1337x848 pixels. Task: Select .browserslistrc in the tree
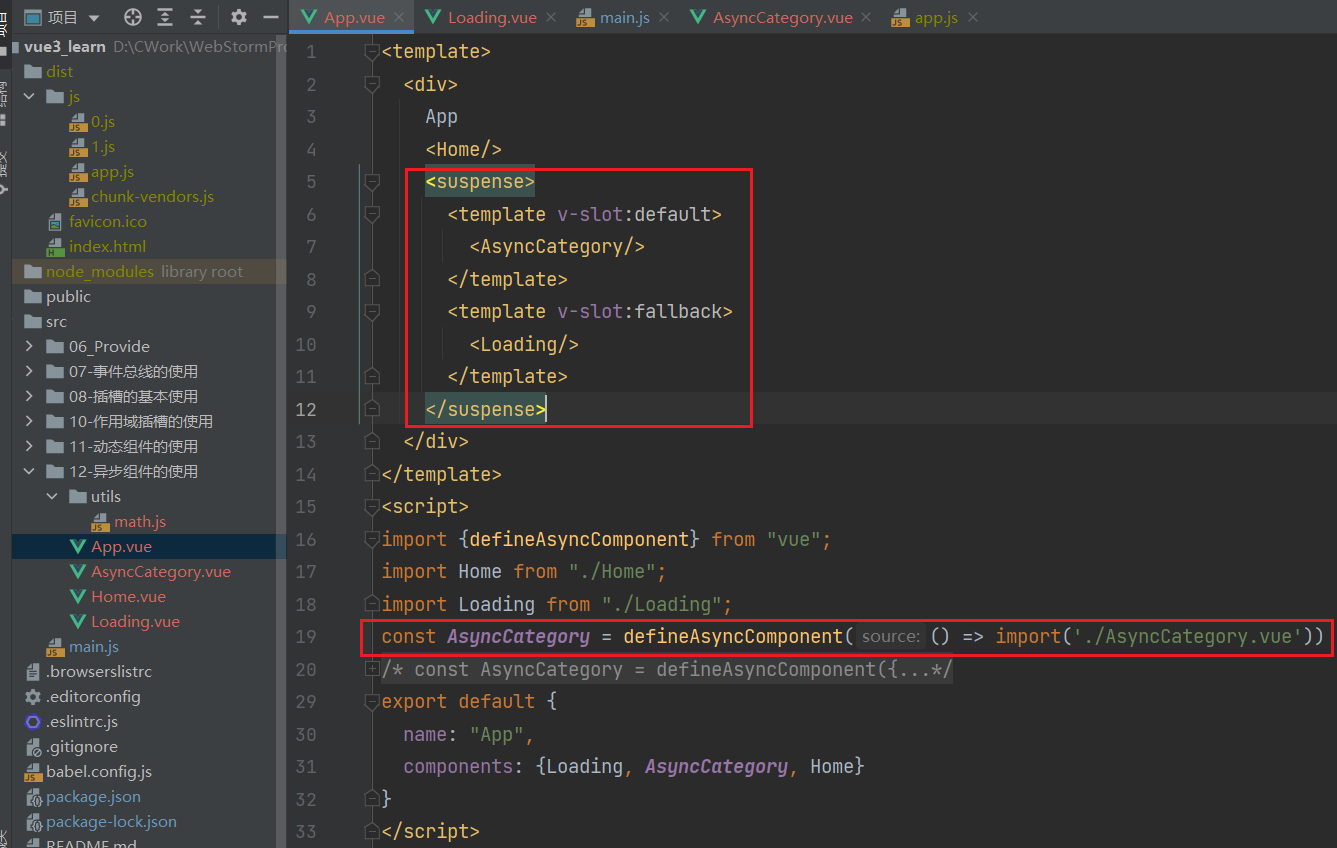(x=98, y=671)
